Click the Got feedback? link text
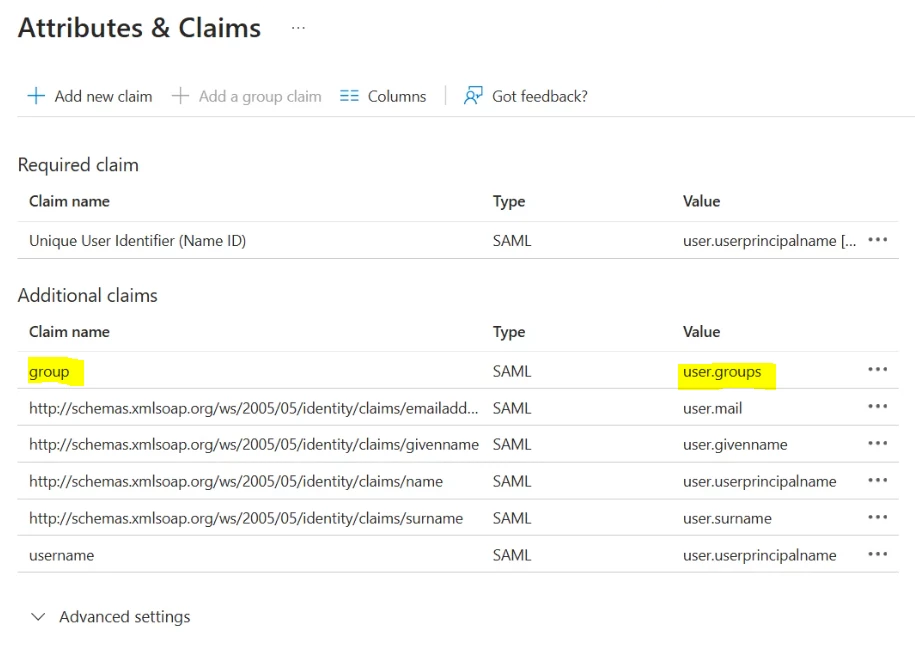 click(540, 96)
